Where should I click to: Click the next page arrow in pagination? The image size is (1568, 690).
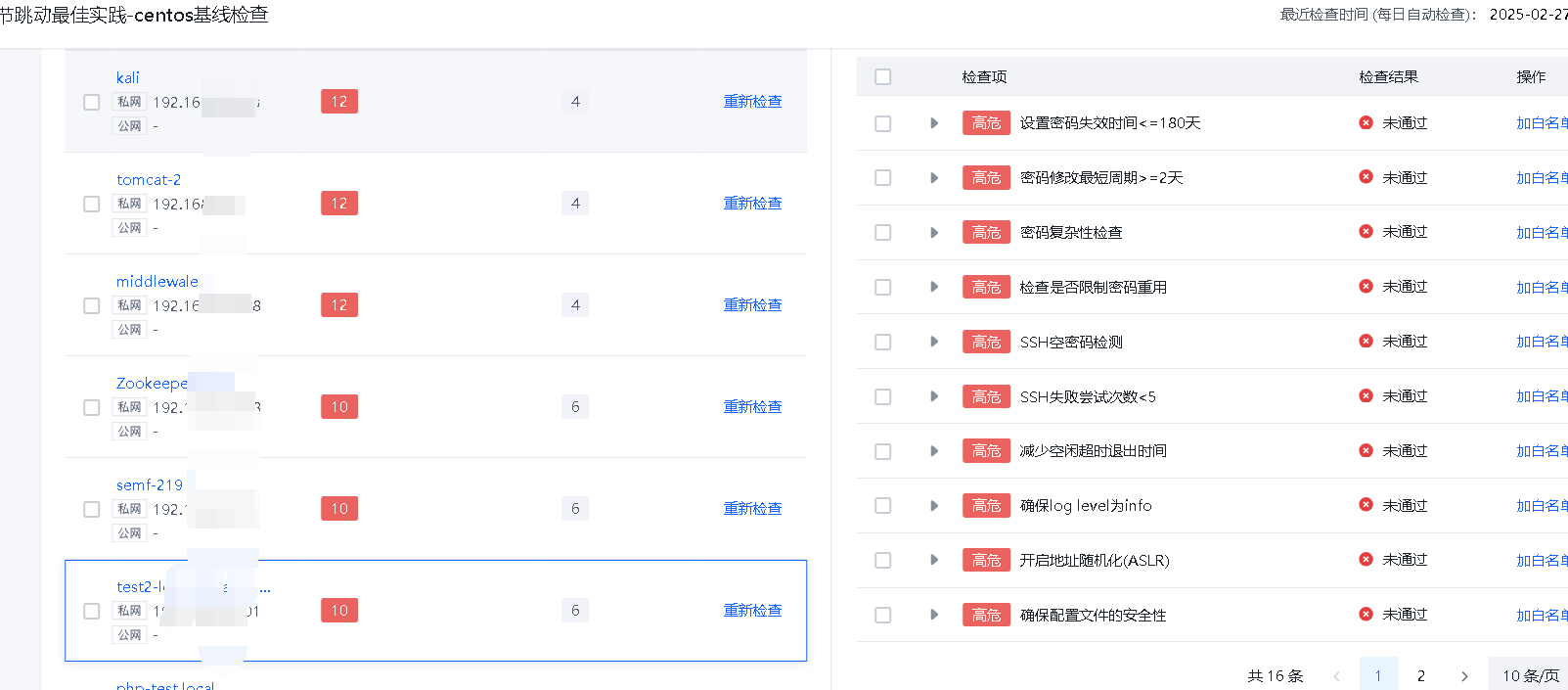(1463, 676)
